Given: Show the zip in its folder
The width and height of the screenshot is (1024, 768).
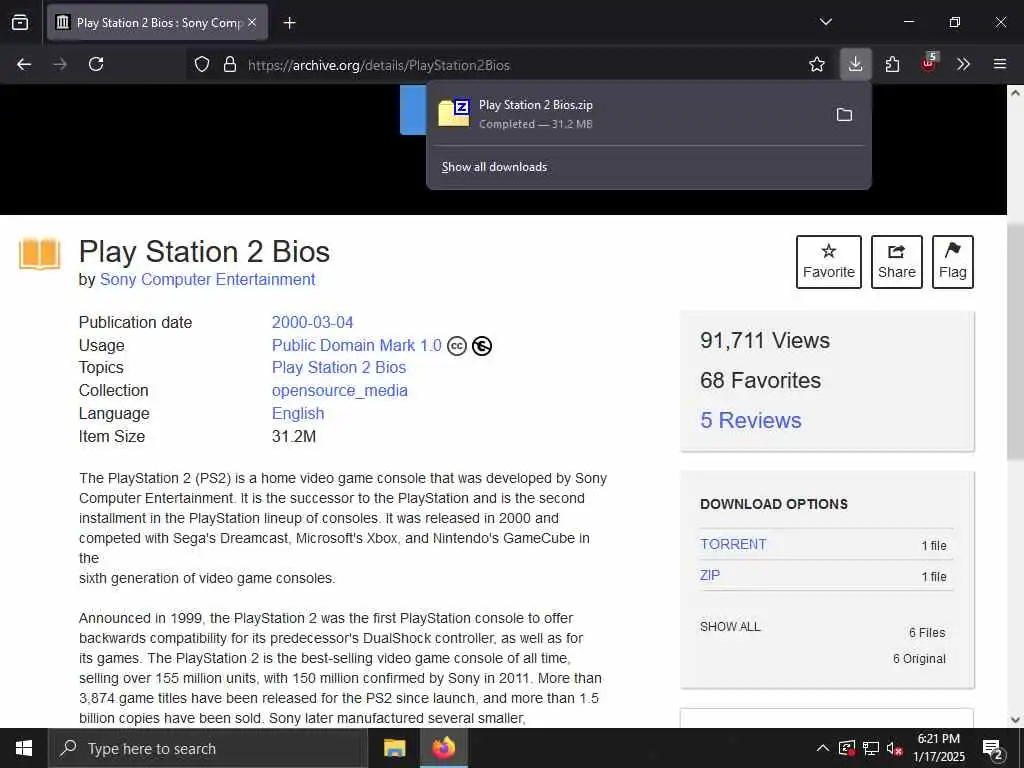Looking at the screenshot, I should point(844,114).
